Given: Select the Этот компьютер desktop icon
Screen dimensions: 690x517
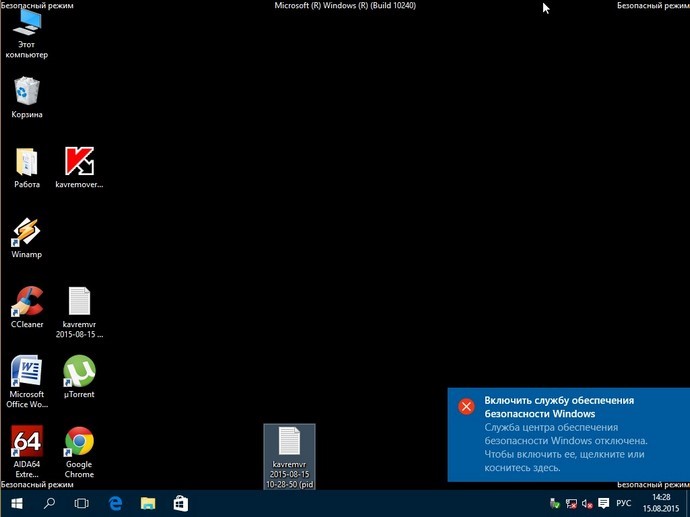Looking at the screenshot, I should (x=26, y=33).
